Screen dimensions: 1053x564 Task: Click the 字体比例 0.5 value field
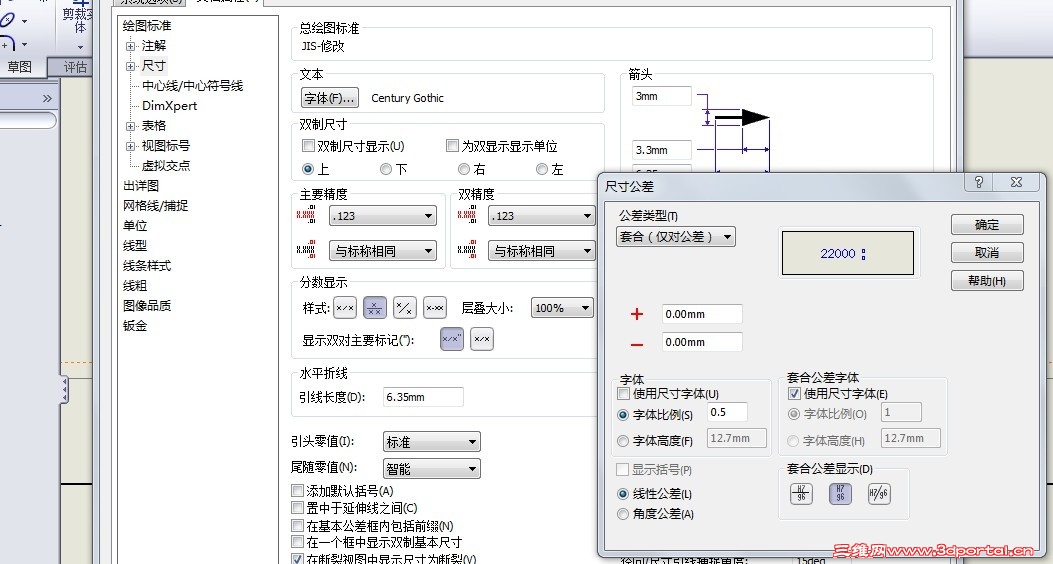727,412
